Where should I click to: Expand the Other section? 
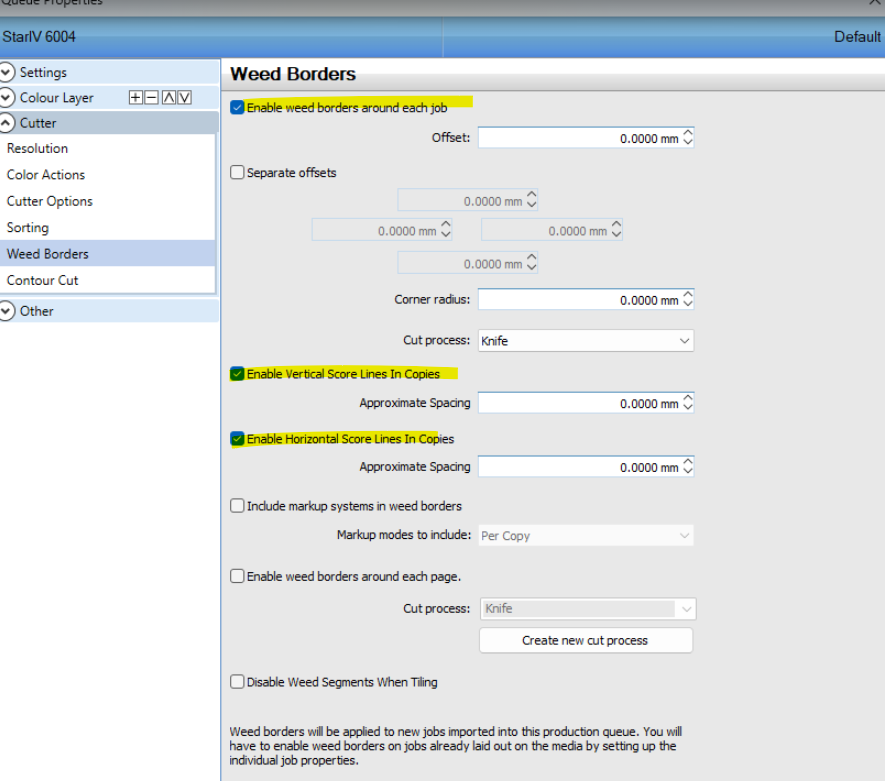(x=7, y=311)
